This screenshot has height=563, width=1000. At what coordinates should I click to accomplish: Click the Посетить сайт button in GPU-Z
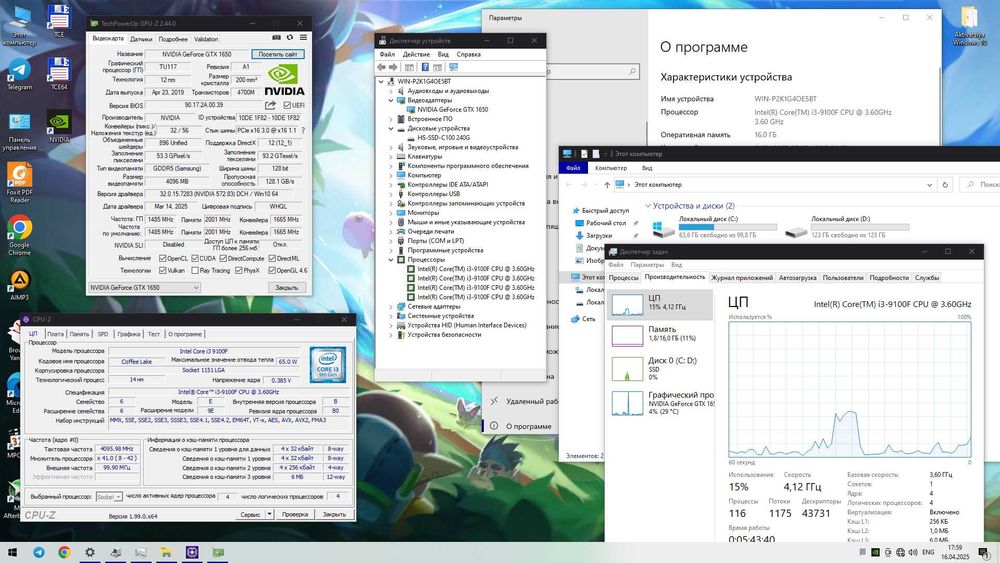[278, 54]
